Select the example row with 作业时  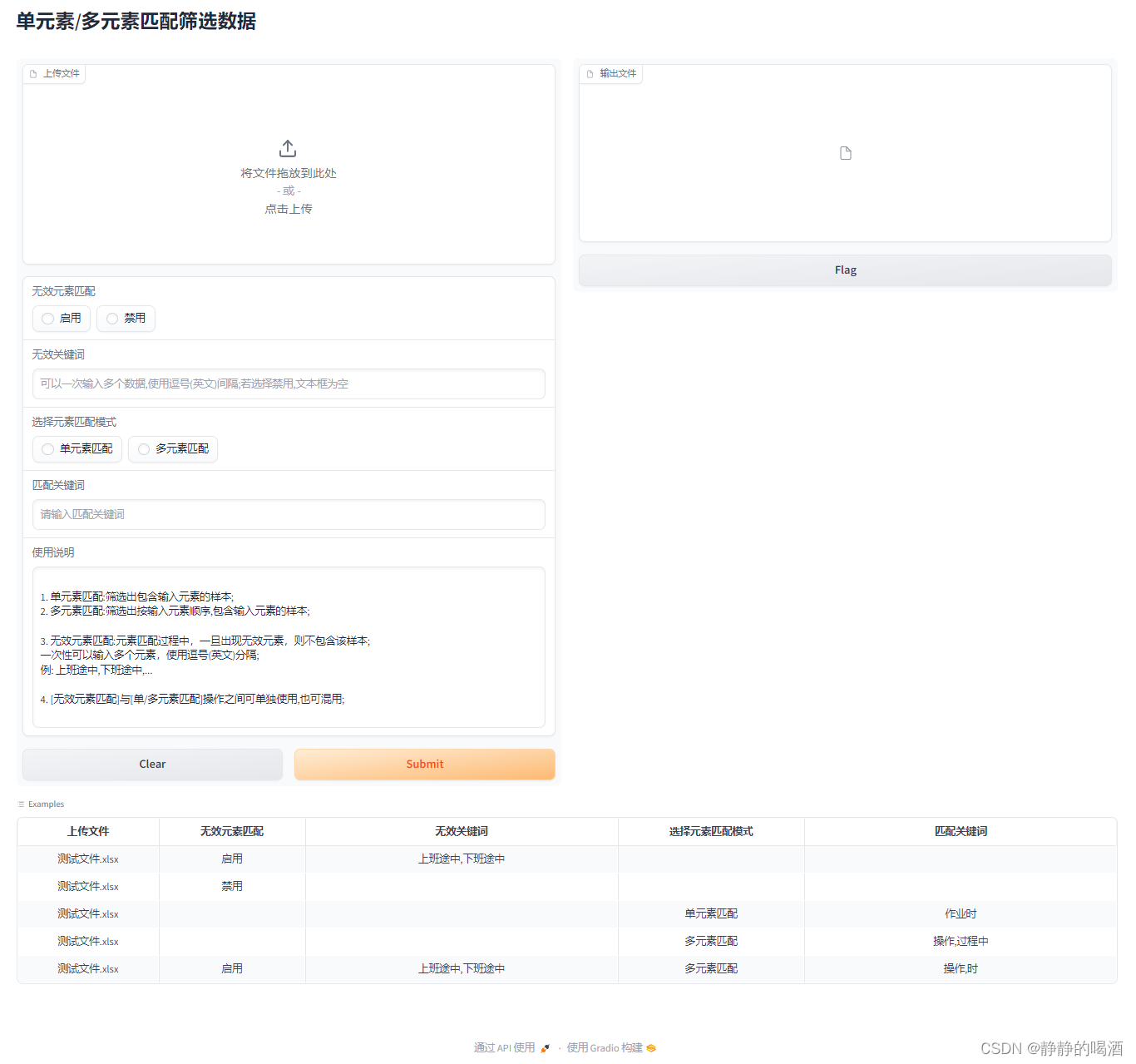(x=567, y=914)
